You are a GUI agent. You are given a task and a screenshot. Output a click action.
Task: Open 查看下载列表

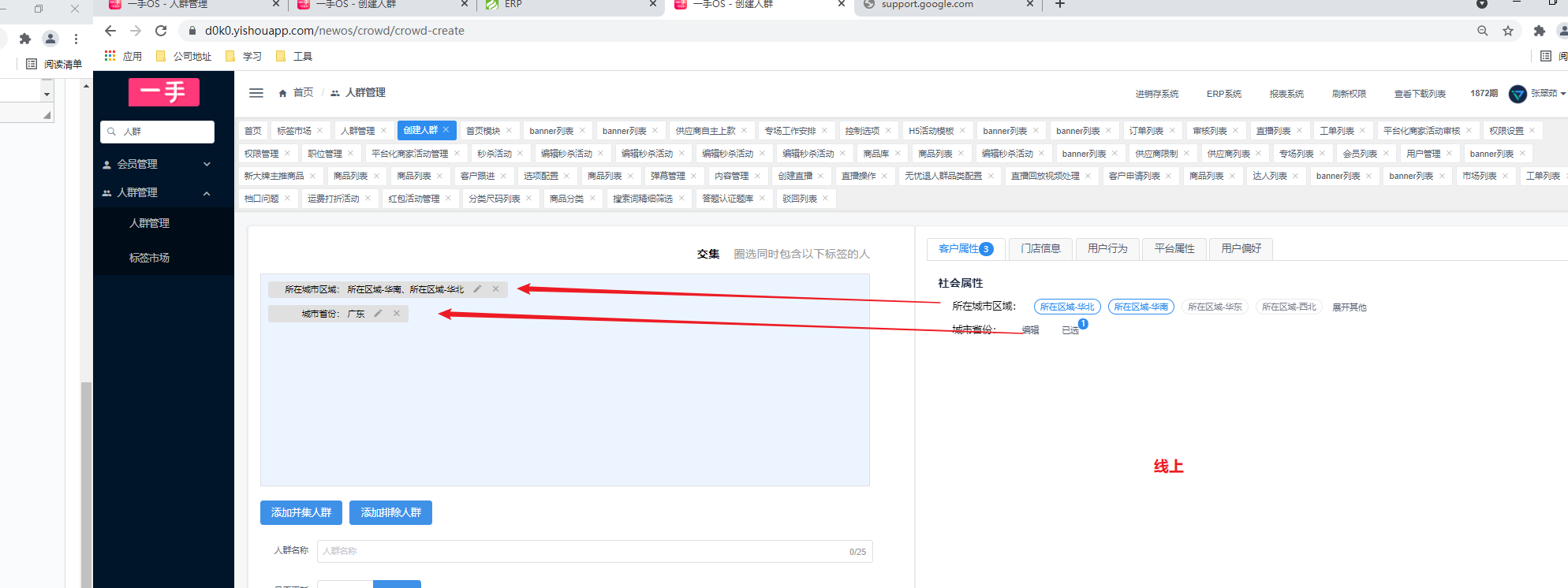(x=1420, y=94)
